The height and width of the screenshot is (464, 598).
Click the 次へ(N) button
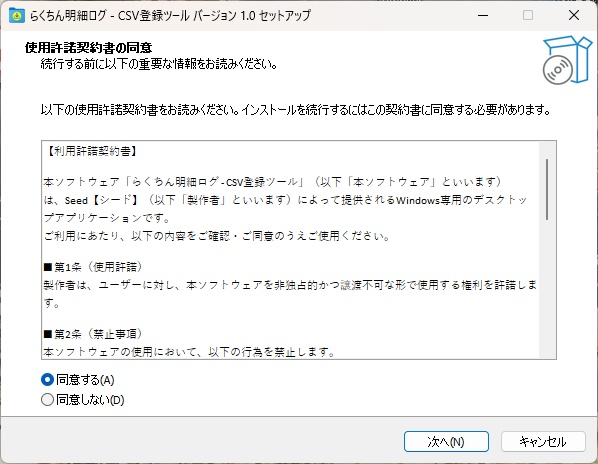446,442
